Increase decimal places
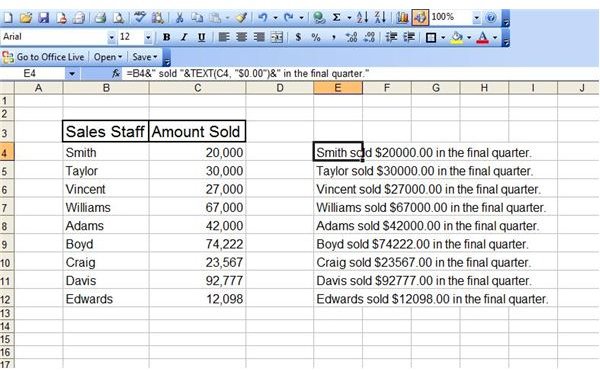600x370 pixels. [351, 37]
